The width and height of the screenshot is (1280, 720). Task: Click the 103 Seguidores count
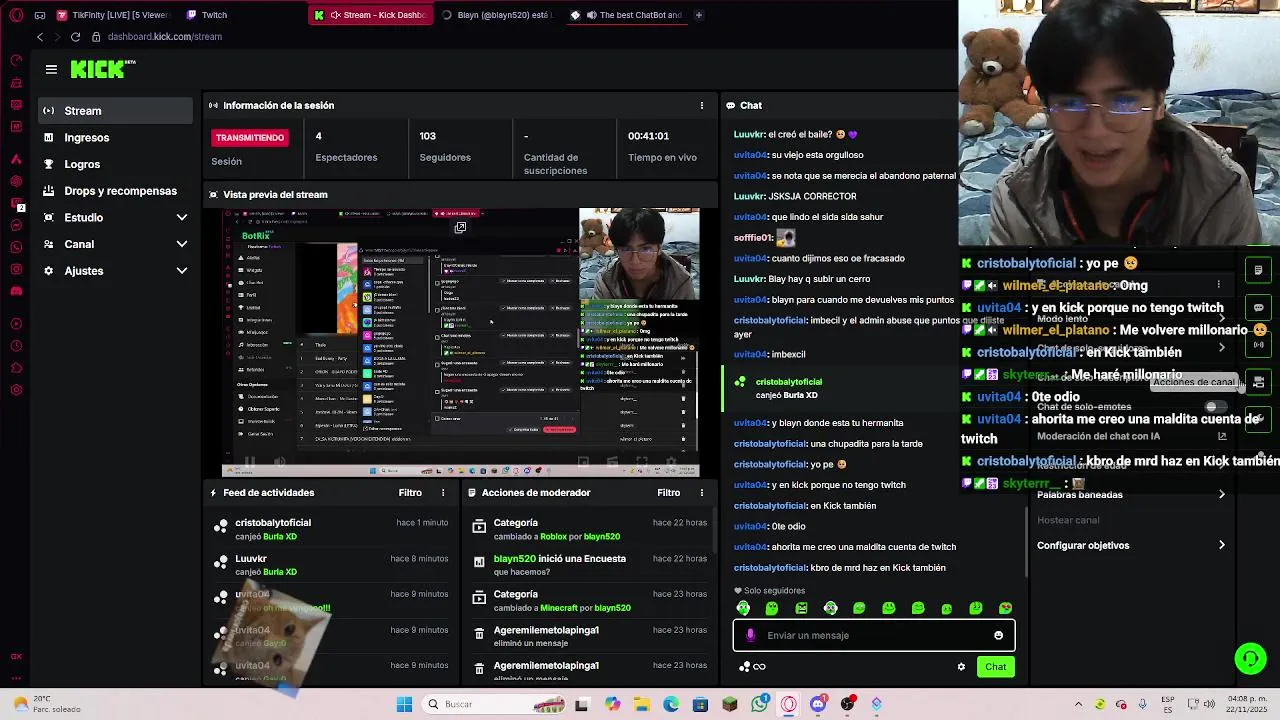428,136
